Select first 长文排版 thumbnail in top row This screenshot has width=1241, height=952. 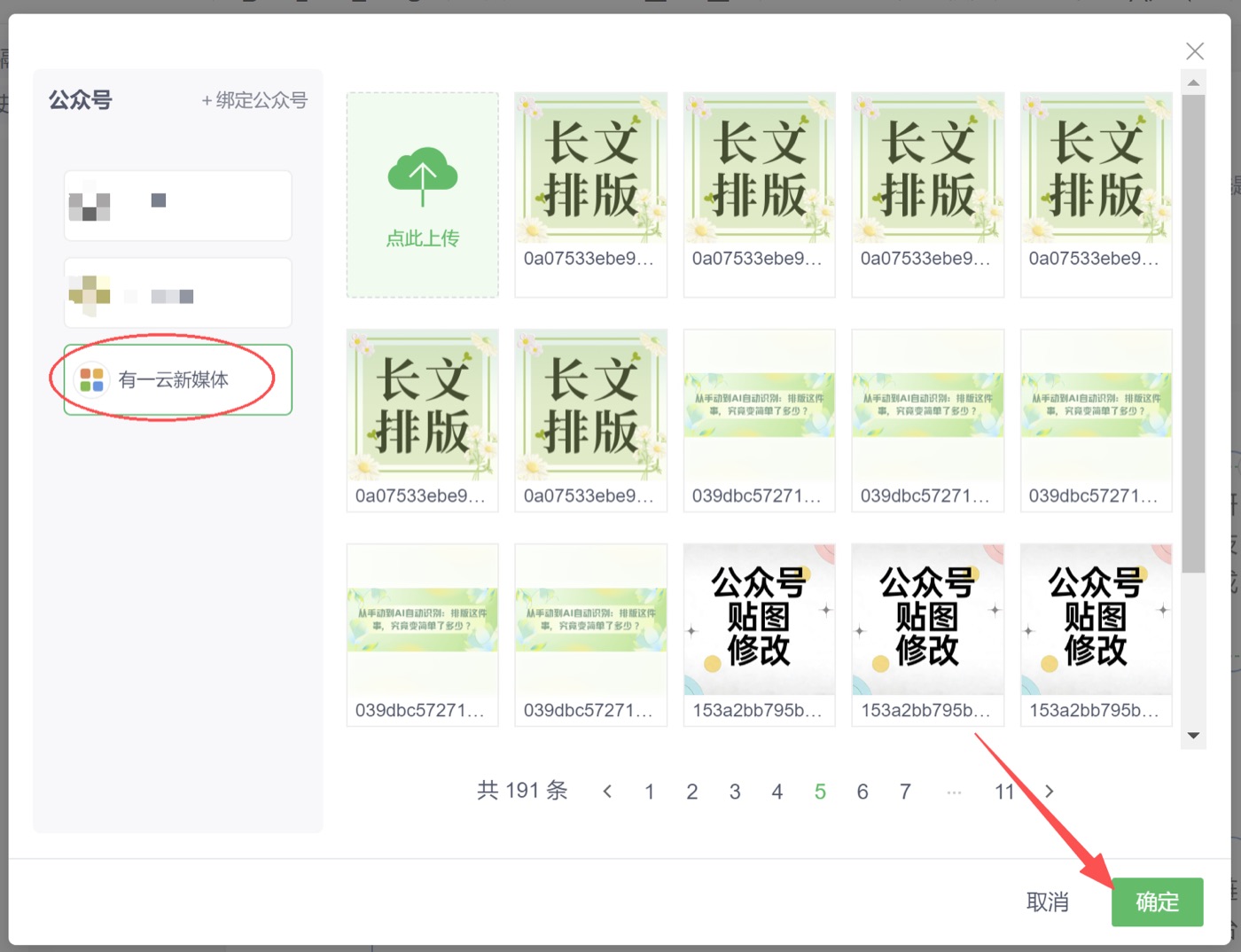tap(591, 195)
